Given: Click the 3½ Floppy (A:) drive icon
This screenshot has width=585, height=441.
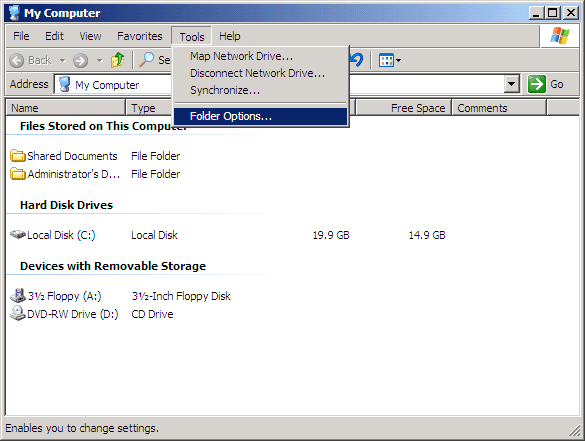Looking at the screenshot, I should [x=18, y=295].
